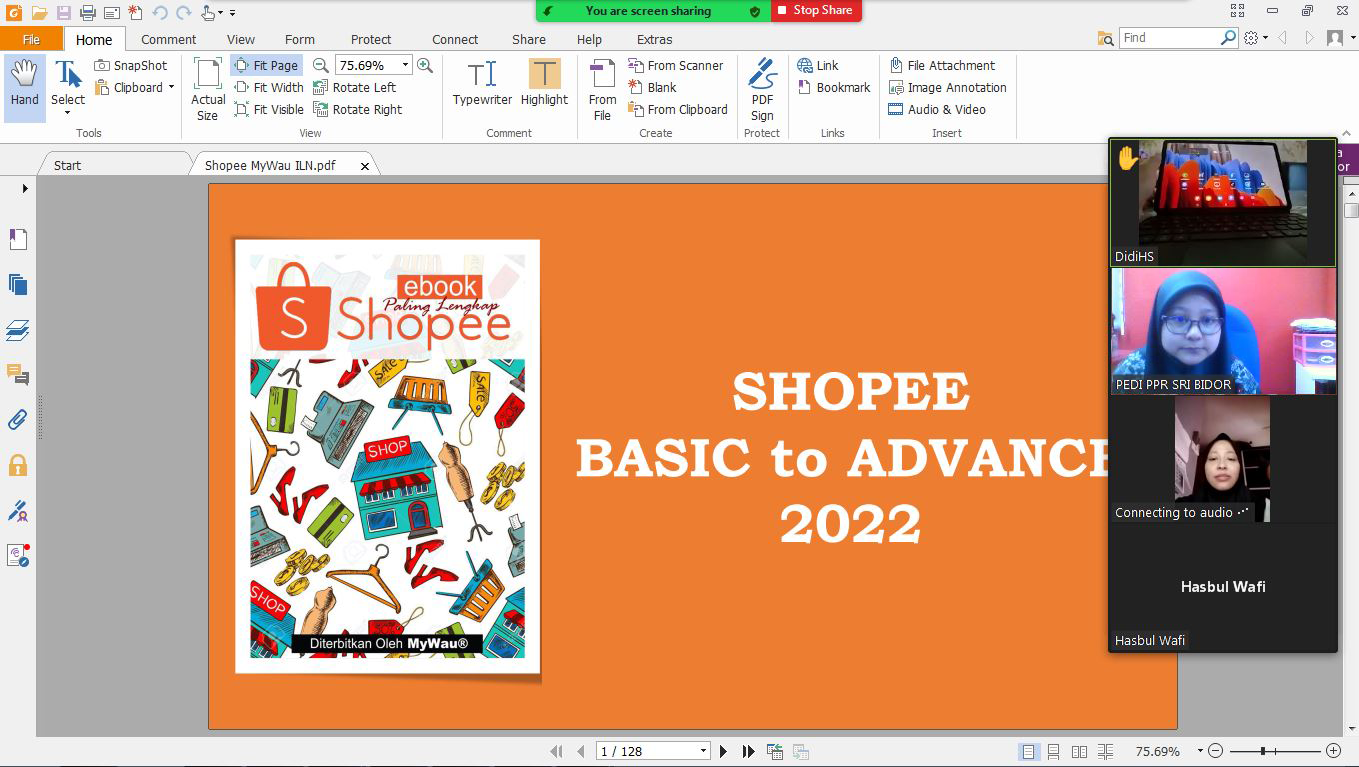
Task: Click the status bar zoom slider
Action: pos(1275,751)
